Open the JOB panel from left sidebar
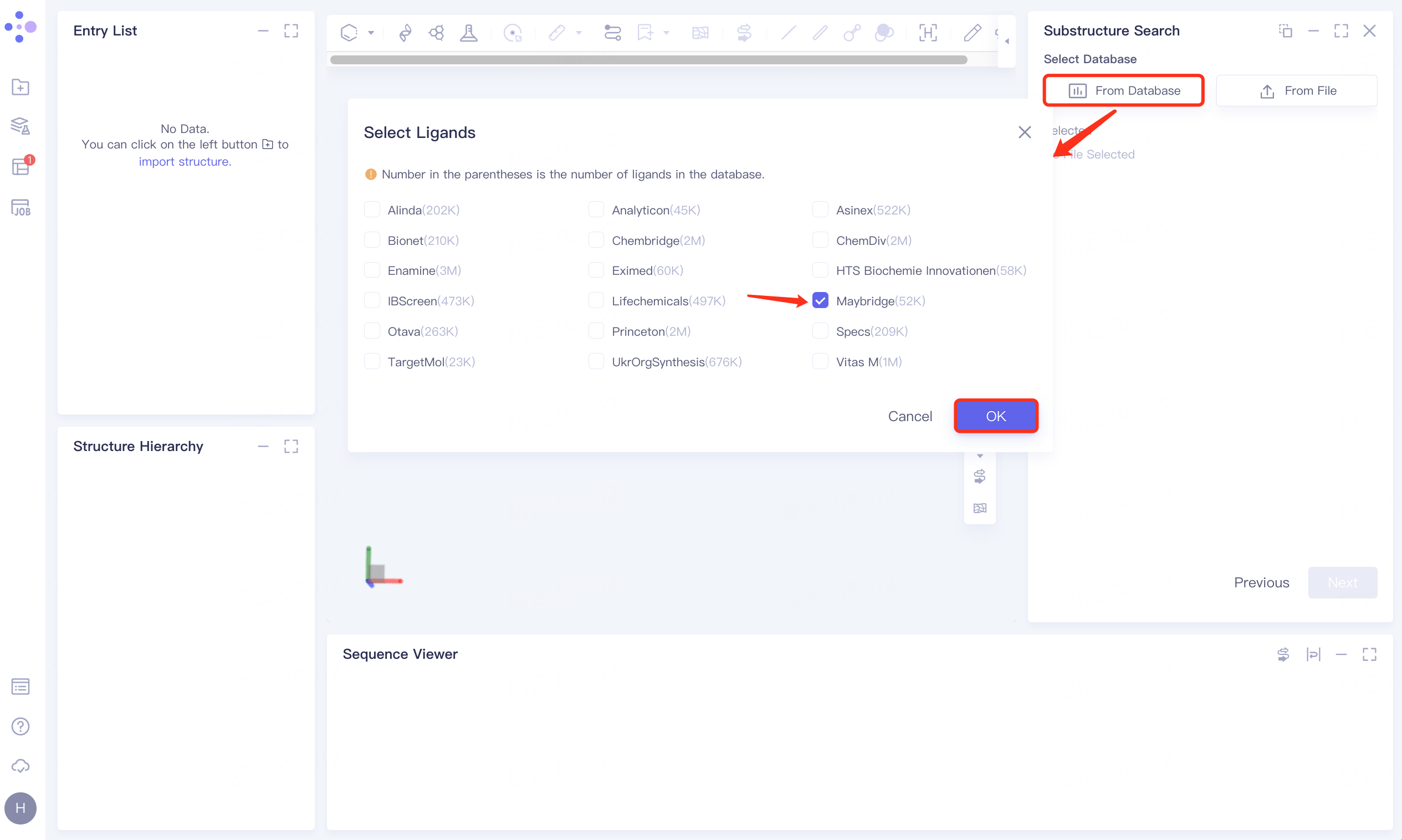The height and width of the screenshot is (840, 1402). (x=21, y=208)
